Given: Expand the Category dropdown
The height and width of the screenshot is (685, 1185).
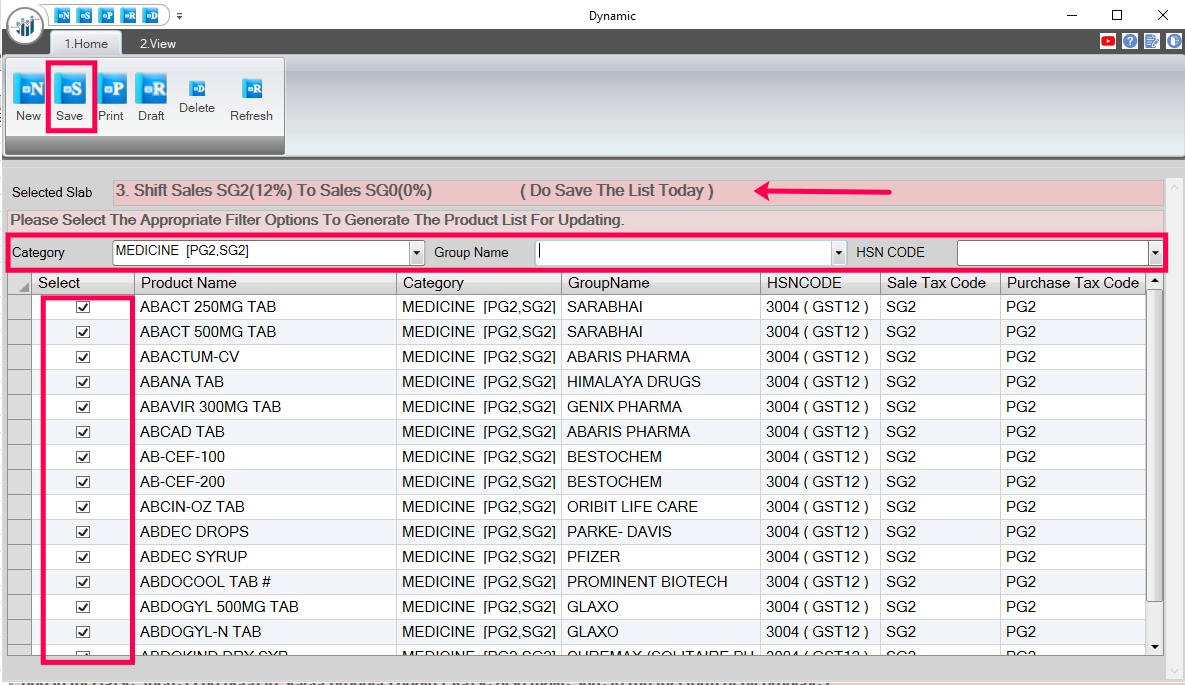Looking at the screenshot, I should point(416,253).
